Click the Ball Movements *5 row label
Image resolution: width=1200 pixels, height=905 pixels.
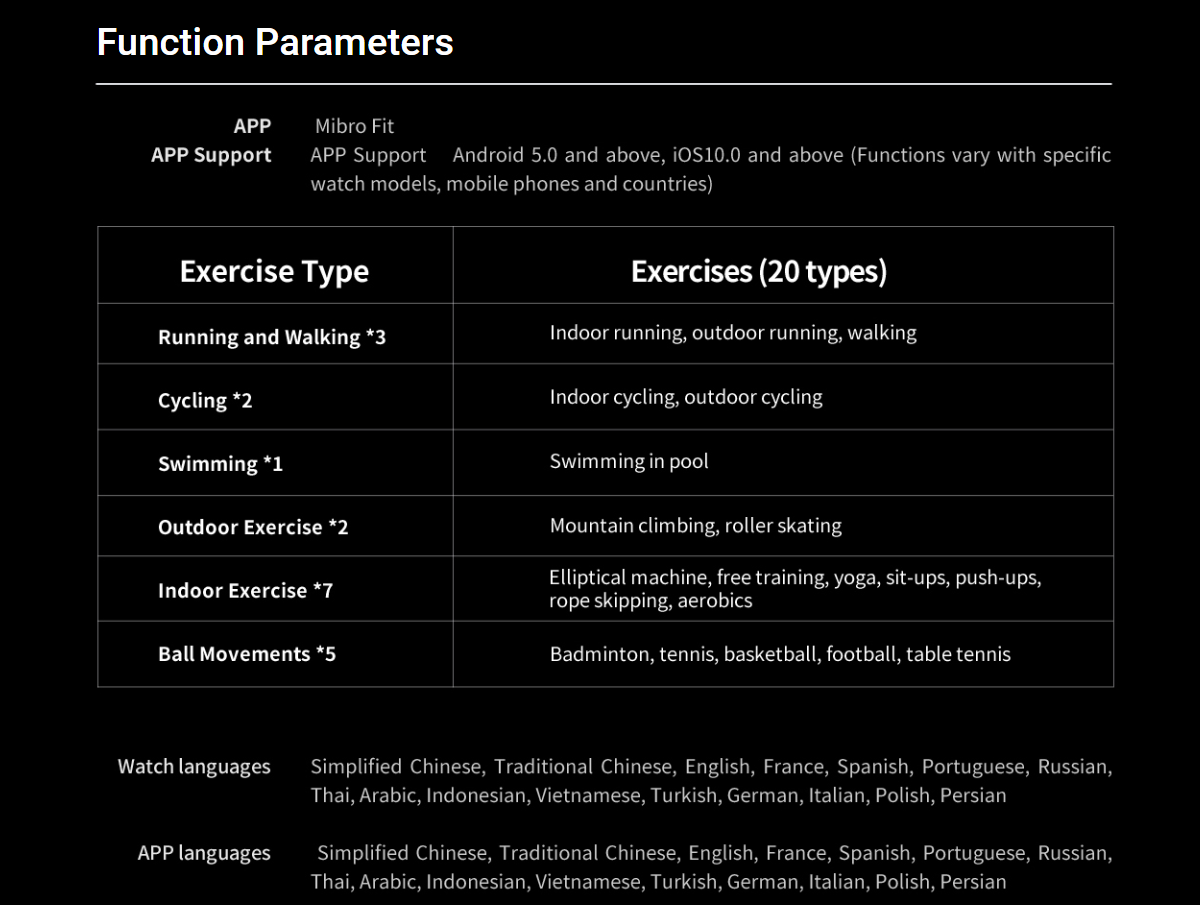(247, 654)
